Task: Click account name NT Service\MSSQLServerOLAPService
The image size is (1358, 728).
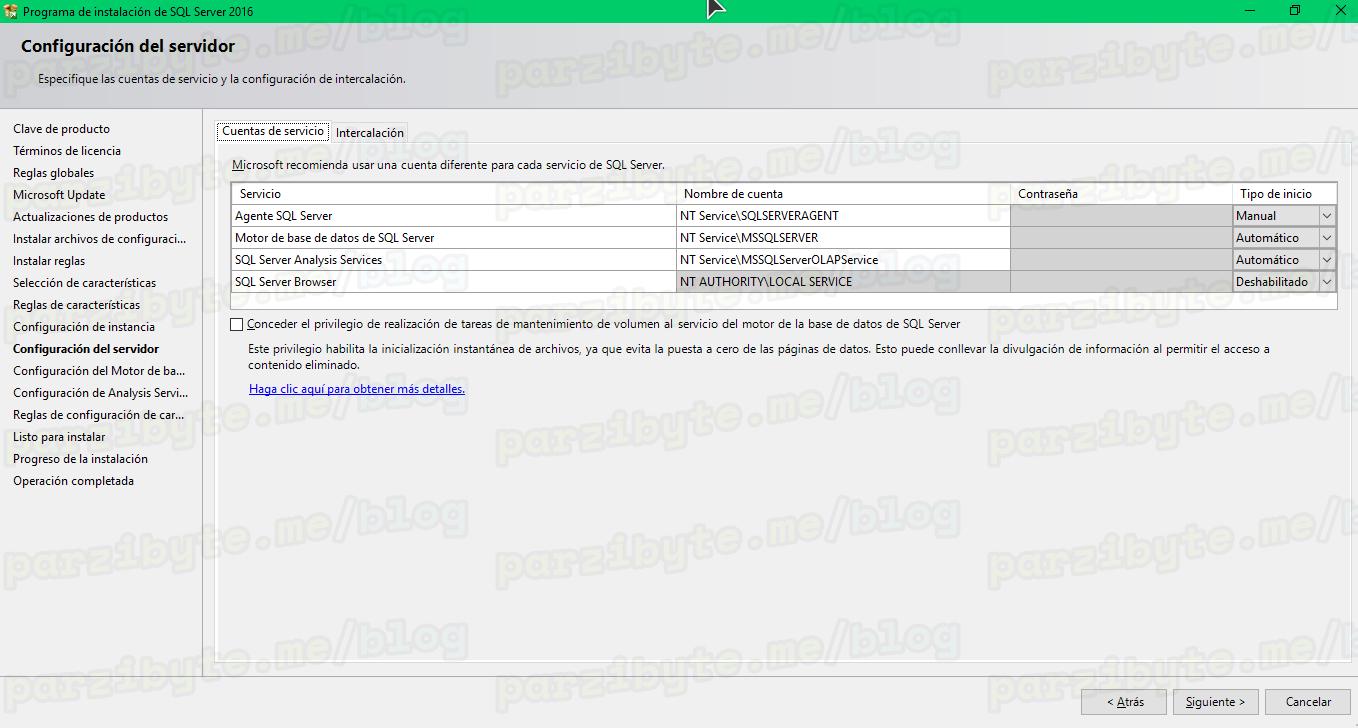Action: pos(843,260)
